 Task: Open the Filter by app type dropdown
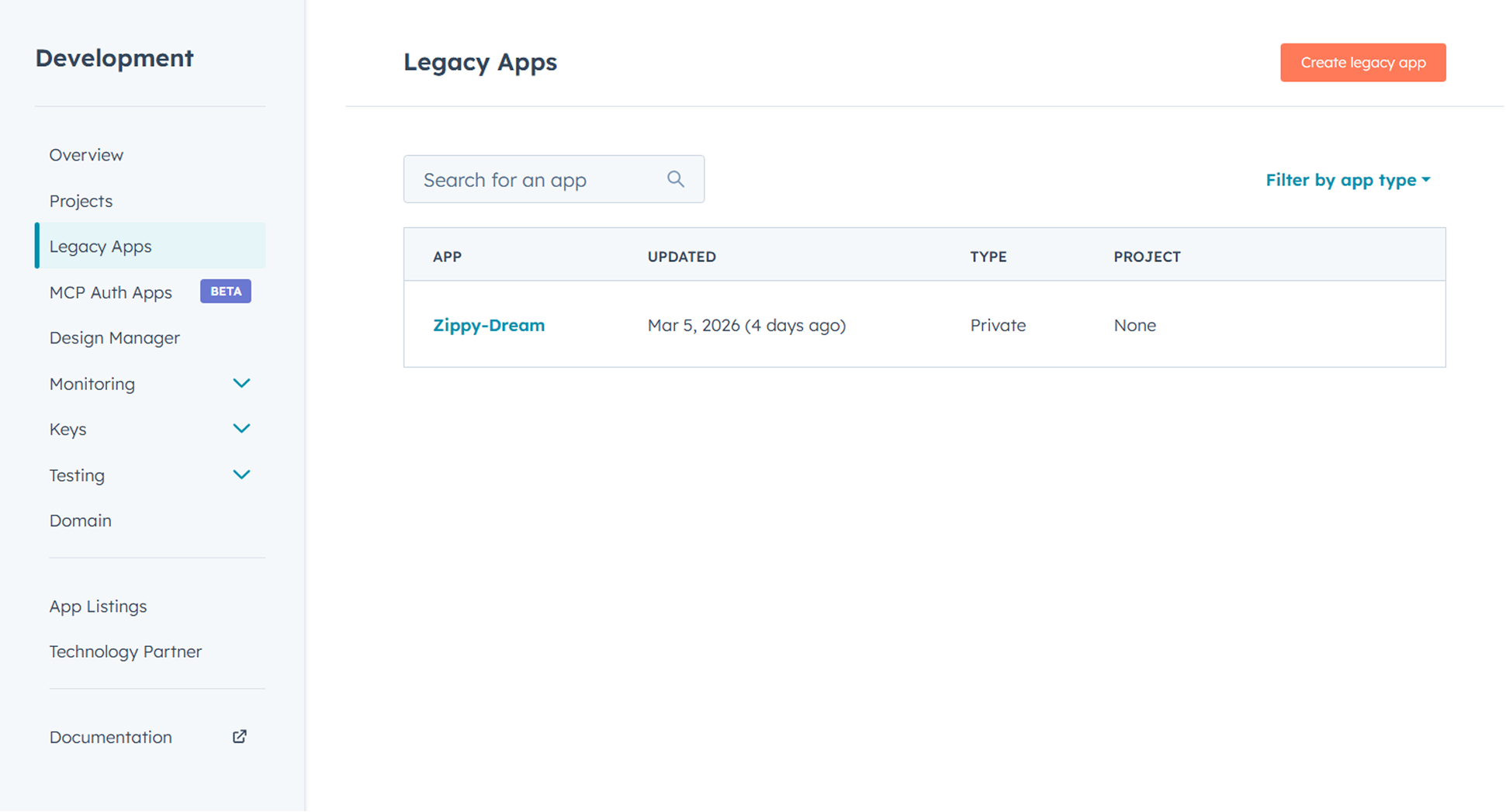point(1348,179)
